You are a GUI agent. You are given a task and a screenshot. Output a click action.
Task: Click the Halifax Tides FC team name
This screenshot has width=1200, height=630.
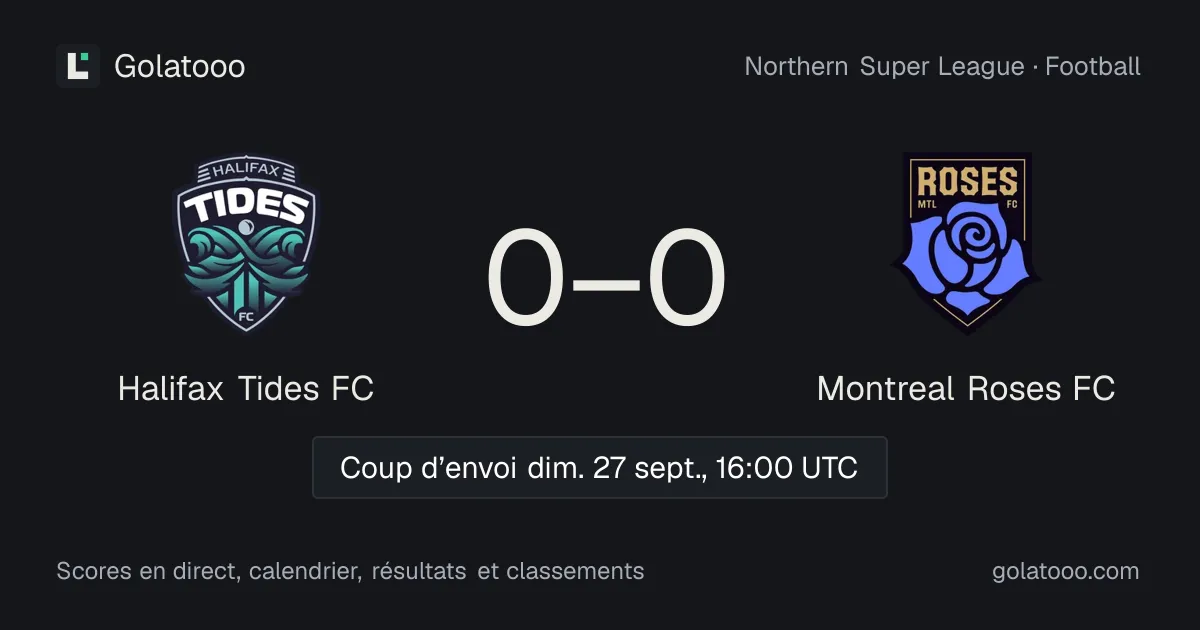point(246,388)
